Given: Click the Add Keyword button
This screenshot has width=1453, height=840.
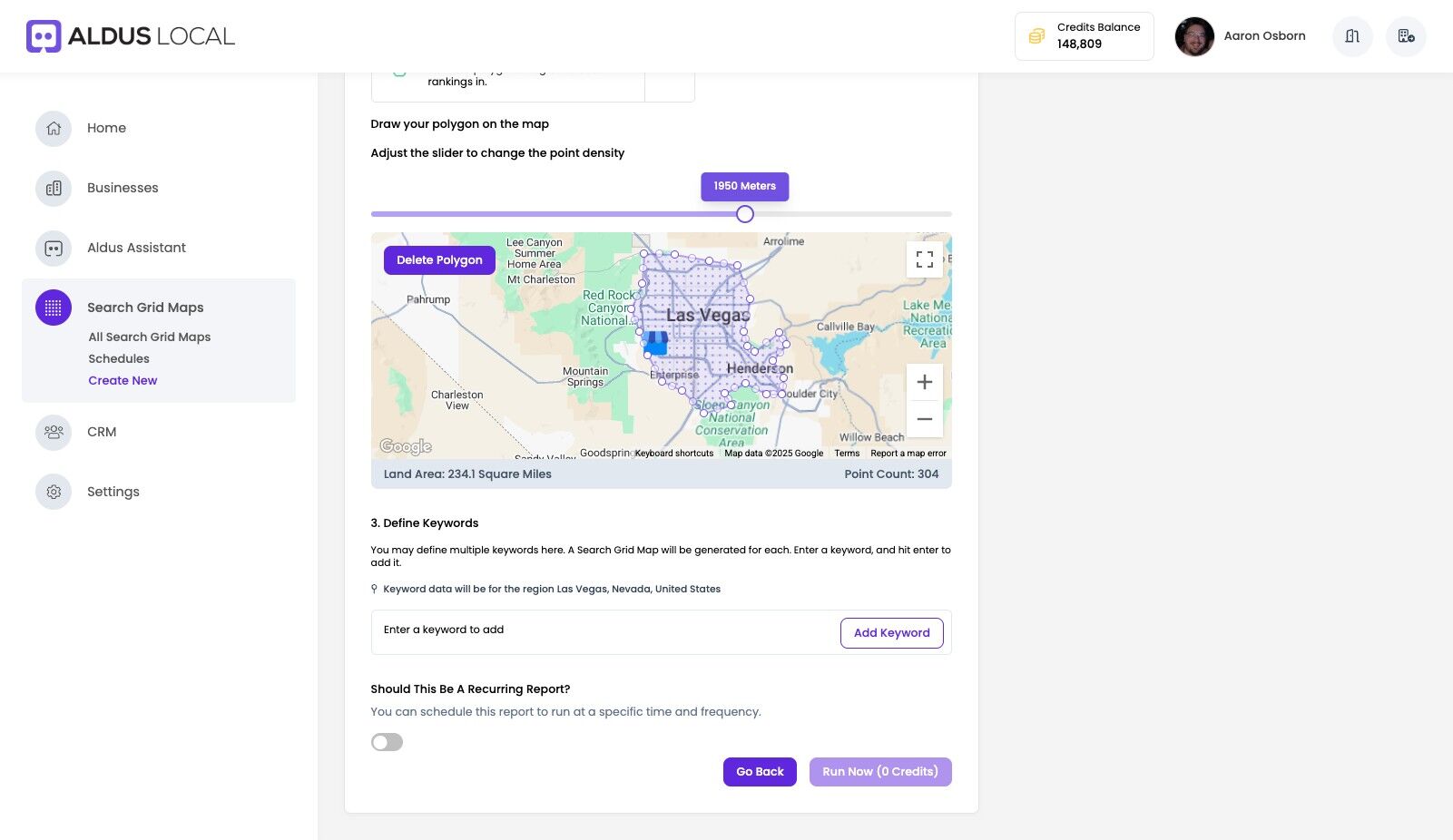Looking at the screenshot, I should [x=891, y=633].
